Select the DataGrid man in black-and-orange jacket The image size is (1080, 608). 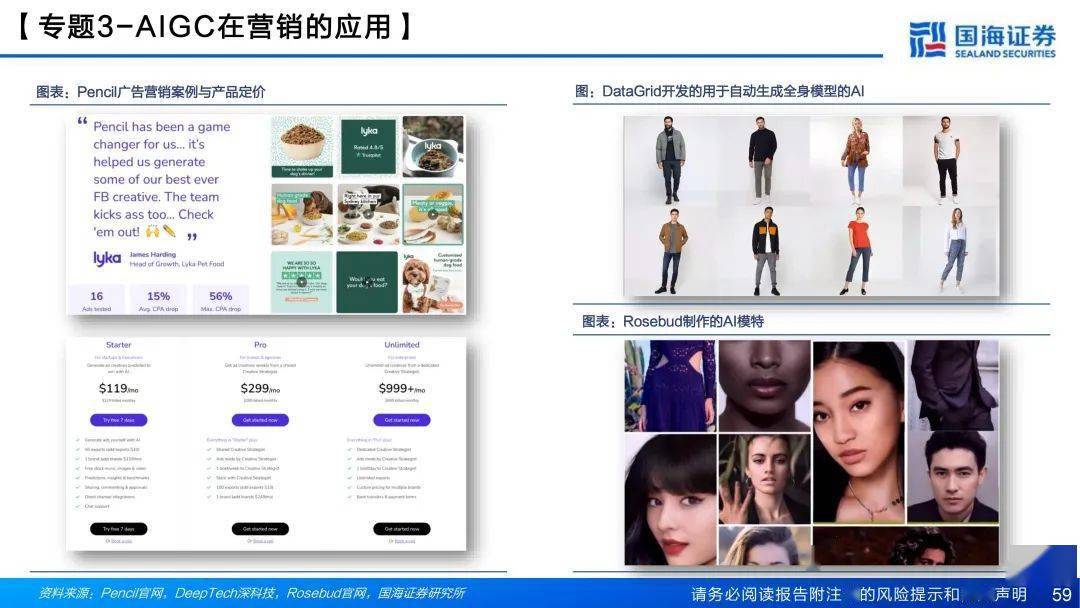tap(765, 251)
